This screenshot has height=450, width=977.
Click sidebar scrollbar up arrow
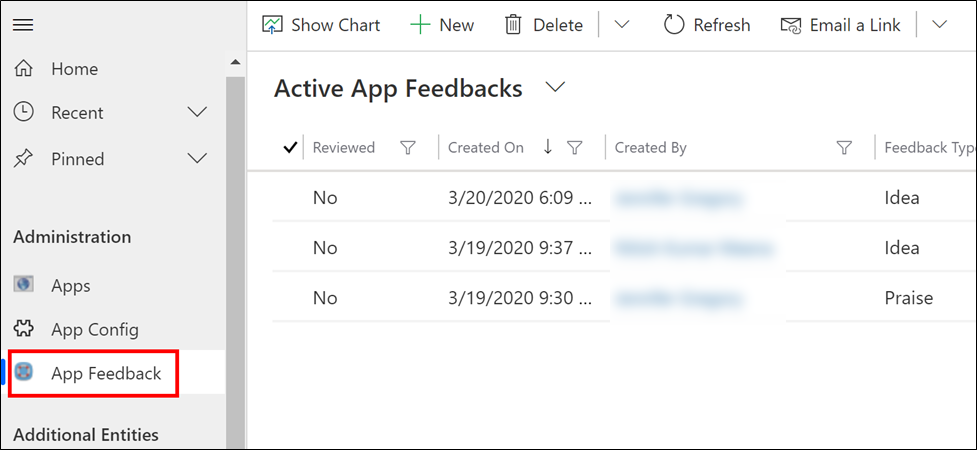tap(235, 62)
